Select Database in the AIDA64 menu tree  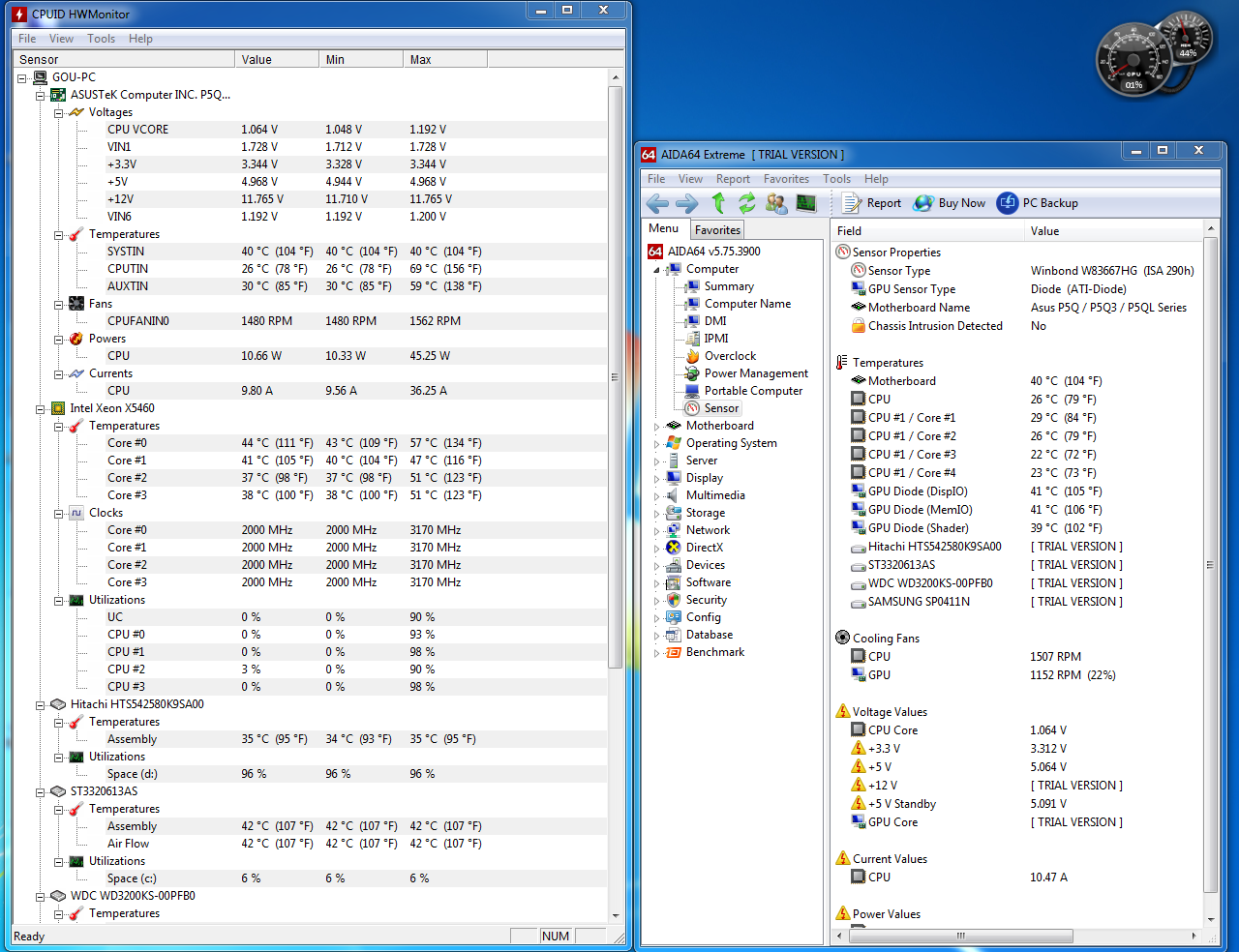coord(709,635)
